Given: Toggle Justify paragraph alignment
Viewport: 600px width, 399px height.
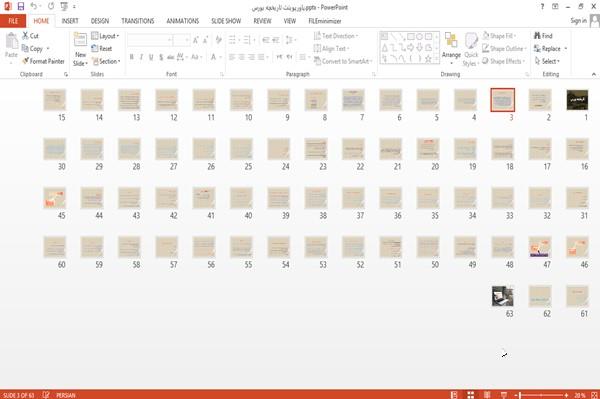Looking at the screenshot, I should coord(261,57).
